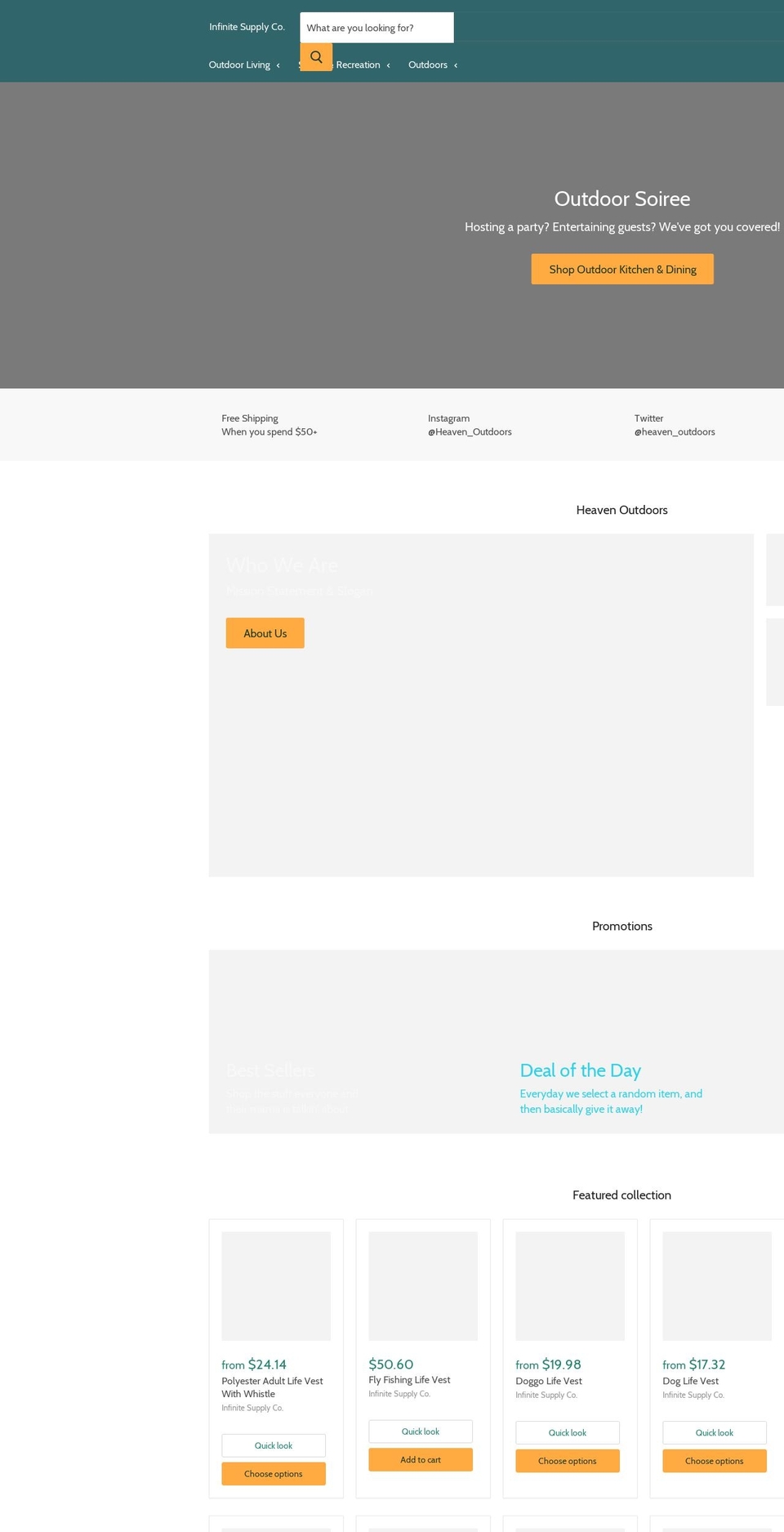
Task: Open the @heaven_outdoors Twitter handle
Action: pos(675,432)
